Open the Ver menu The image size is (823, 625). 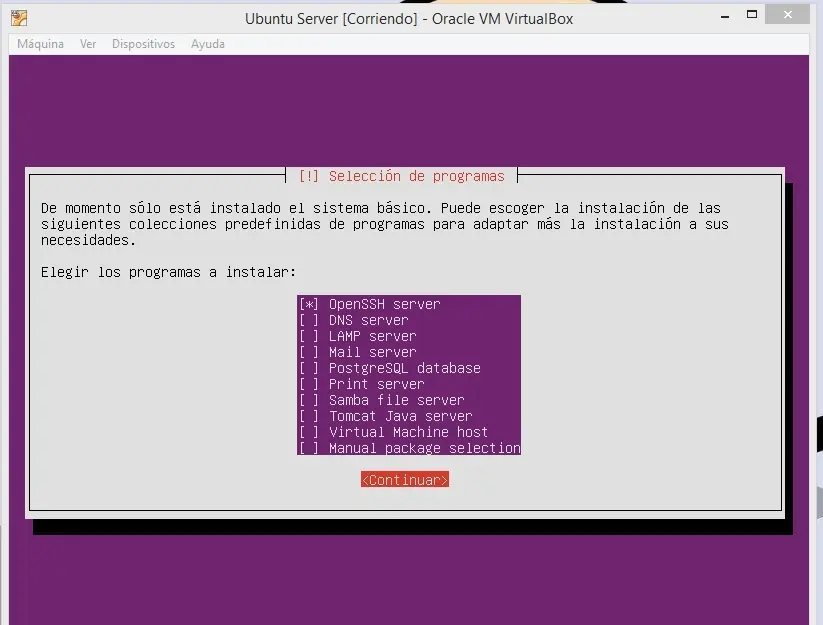88,44
